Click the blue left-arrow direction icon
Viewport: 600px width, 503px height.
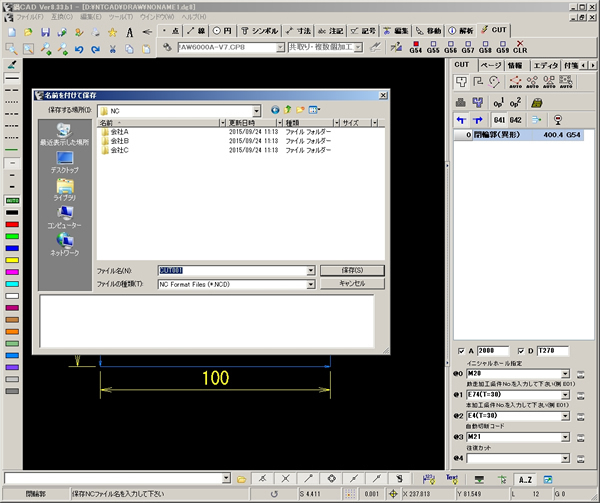pyautogui.click(x=461, y=120)
